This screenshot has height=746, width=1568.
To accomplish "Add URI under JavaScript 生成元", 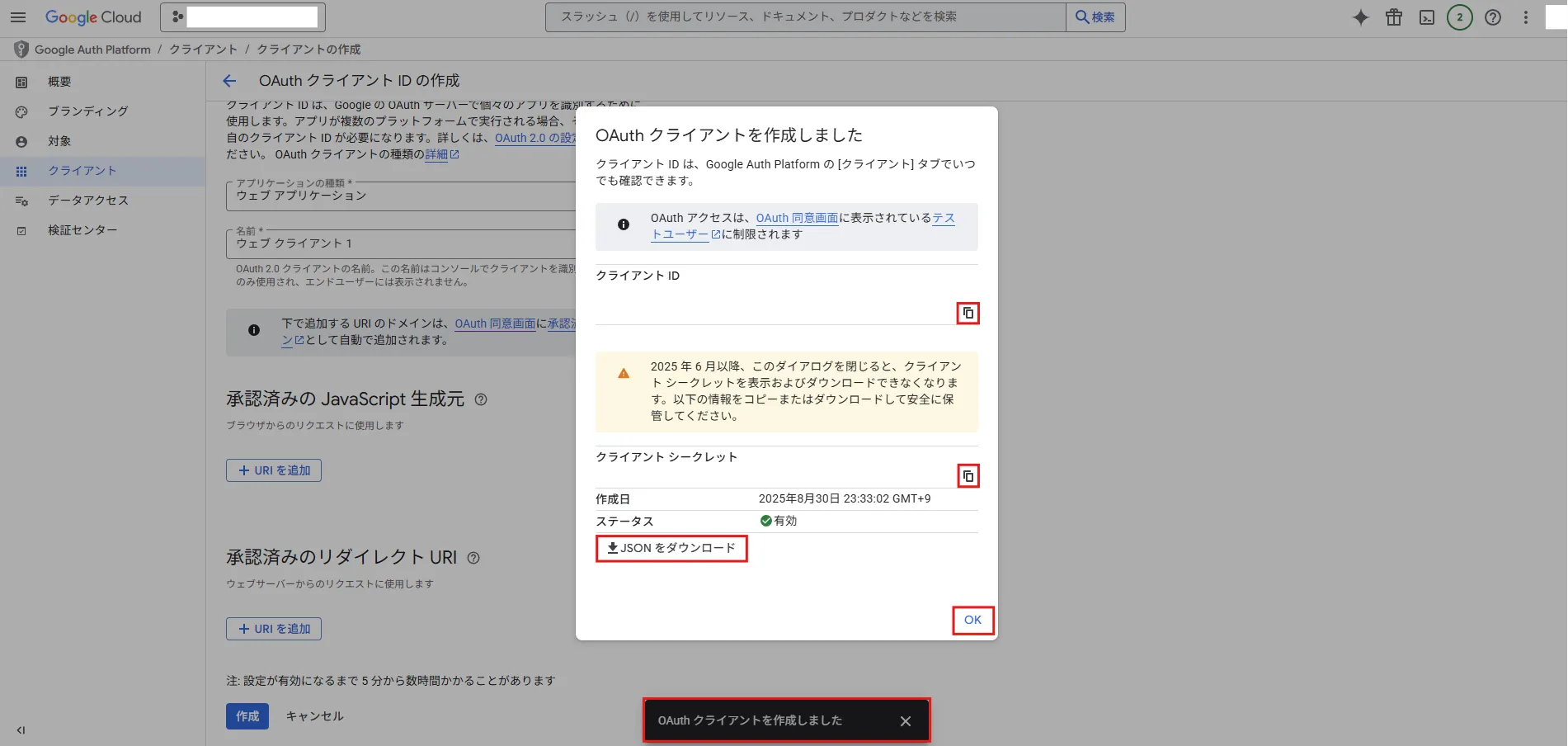I will 274,470.
